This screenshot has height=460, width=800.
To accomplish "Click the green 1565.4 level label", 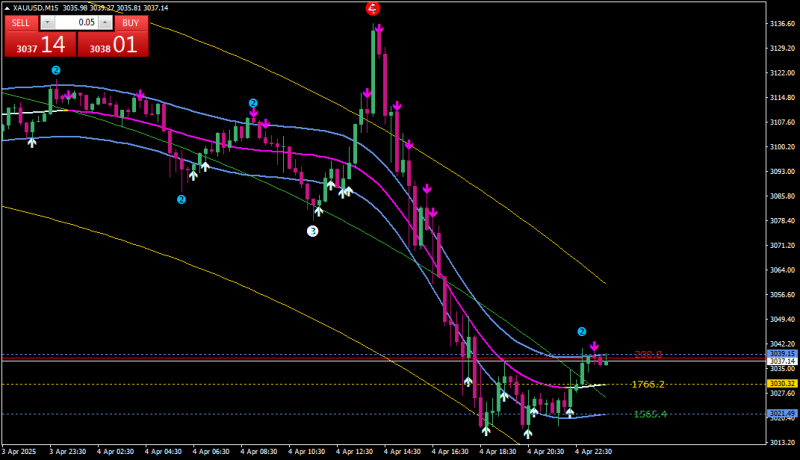I will pyautogui.click(x=650, y=414).
